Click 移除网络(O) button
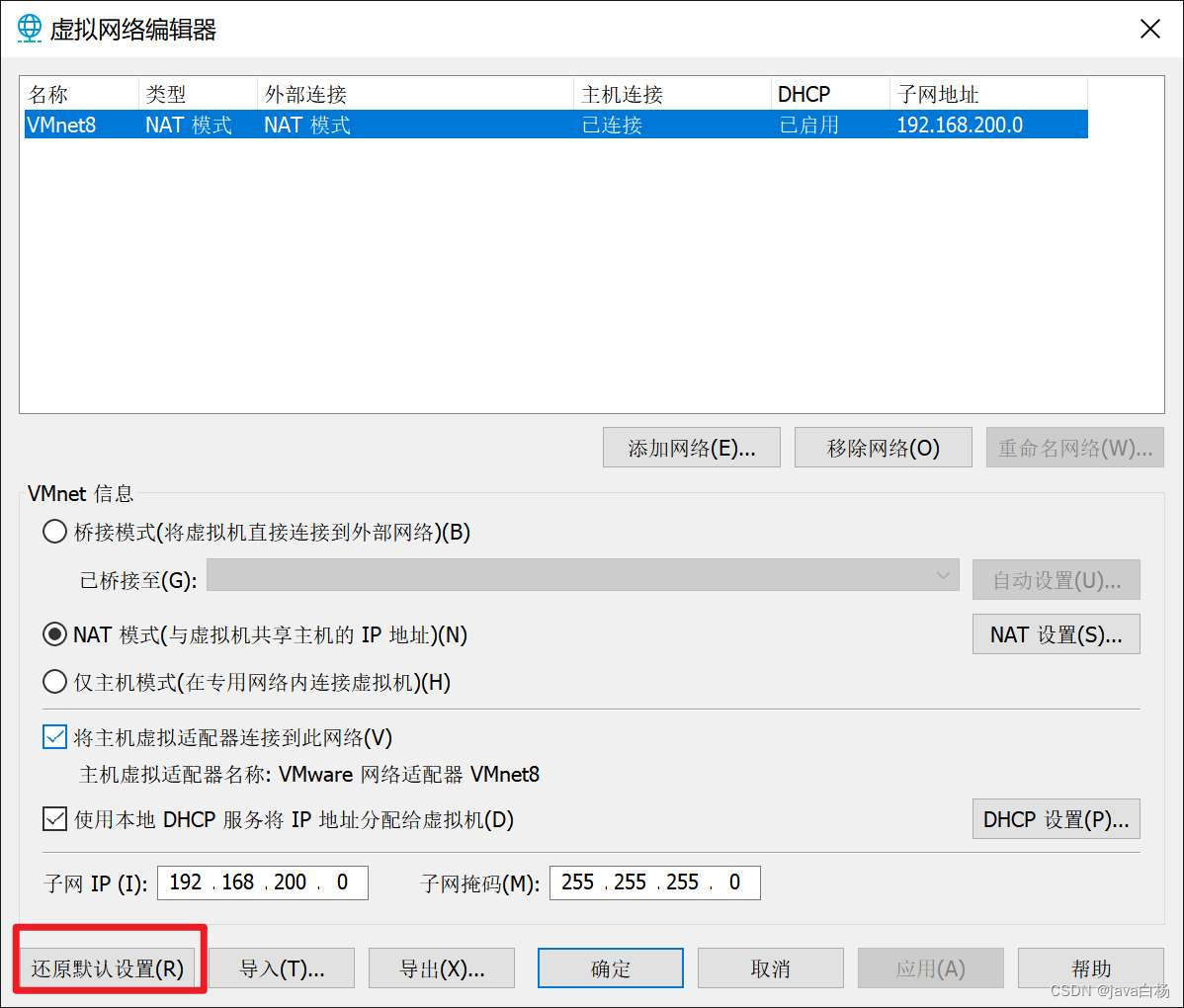 pos(883,448)
